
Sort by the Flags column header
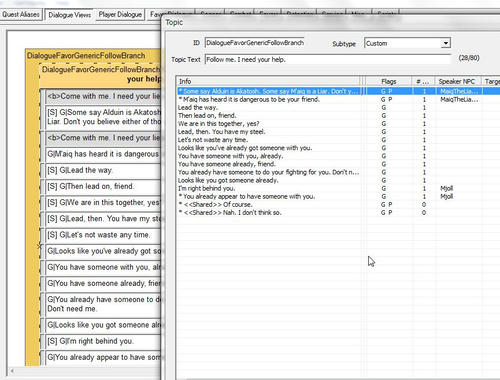pyautogui.click(x=388, y=81)
